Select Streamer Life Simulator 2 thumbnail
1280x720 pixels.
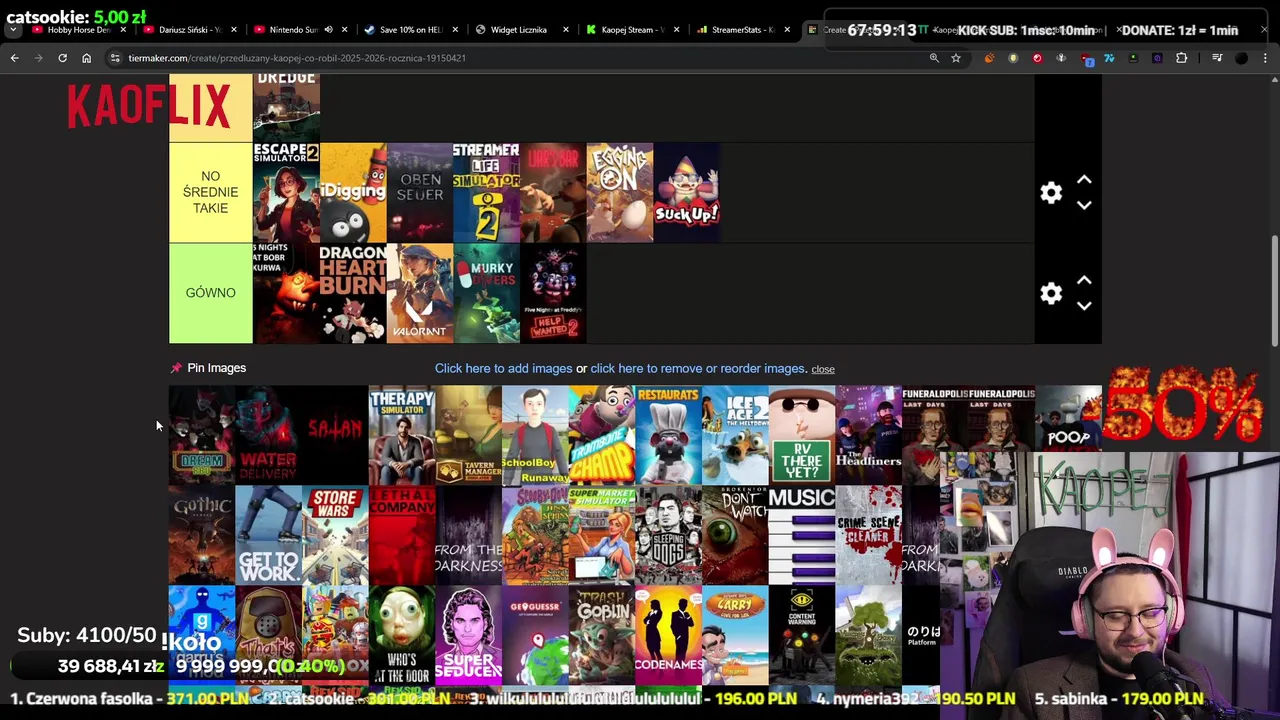[x=486, y=192]
